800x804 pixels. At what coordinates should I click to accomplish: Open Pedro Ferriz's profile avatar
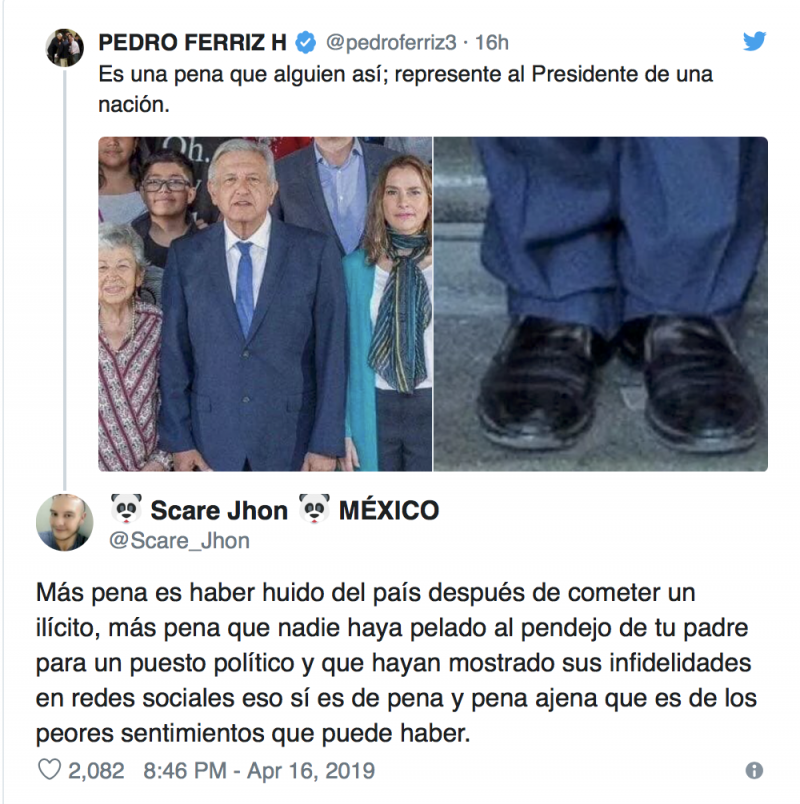(65, 48)
